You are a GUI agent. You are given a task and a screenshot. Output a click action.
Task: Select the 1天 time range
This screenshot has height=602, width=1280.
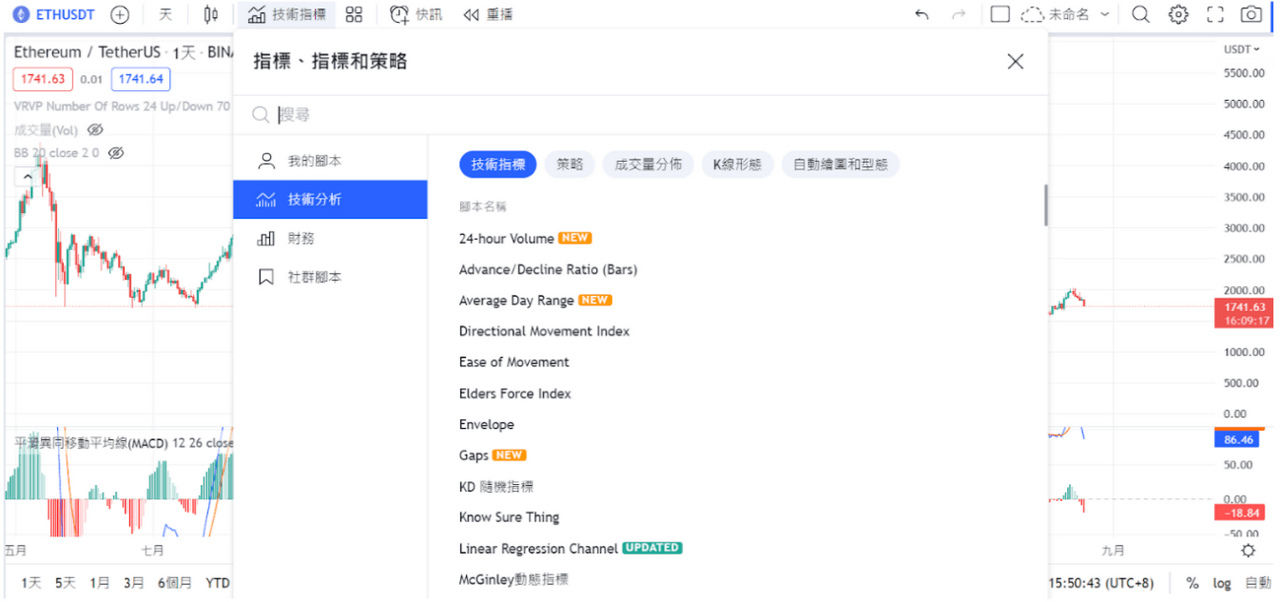tap(31, 583)
